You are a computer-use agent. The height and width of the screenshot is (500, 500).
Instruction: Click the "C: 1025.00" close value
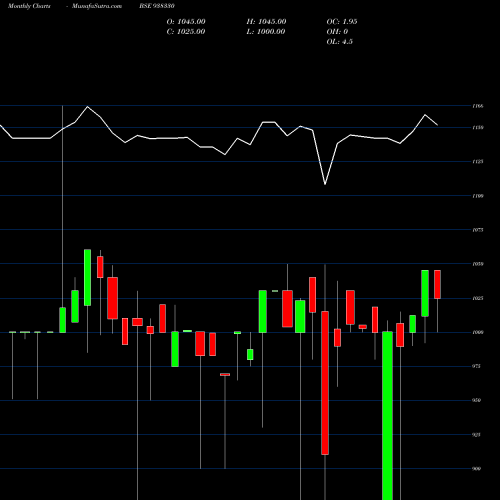click(x=186, y=31)
